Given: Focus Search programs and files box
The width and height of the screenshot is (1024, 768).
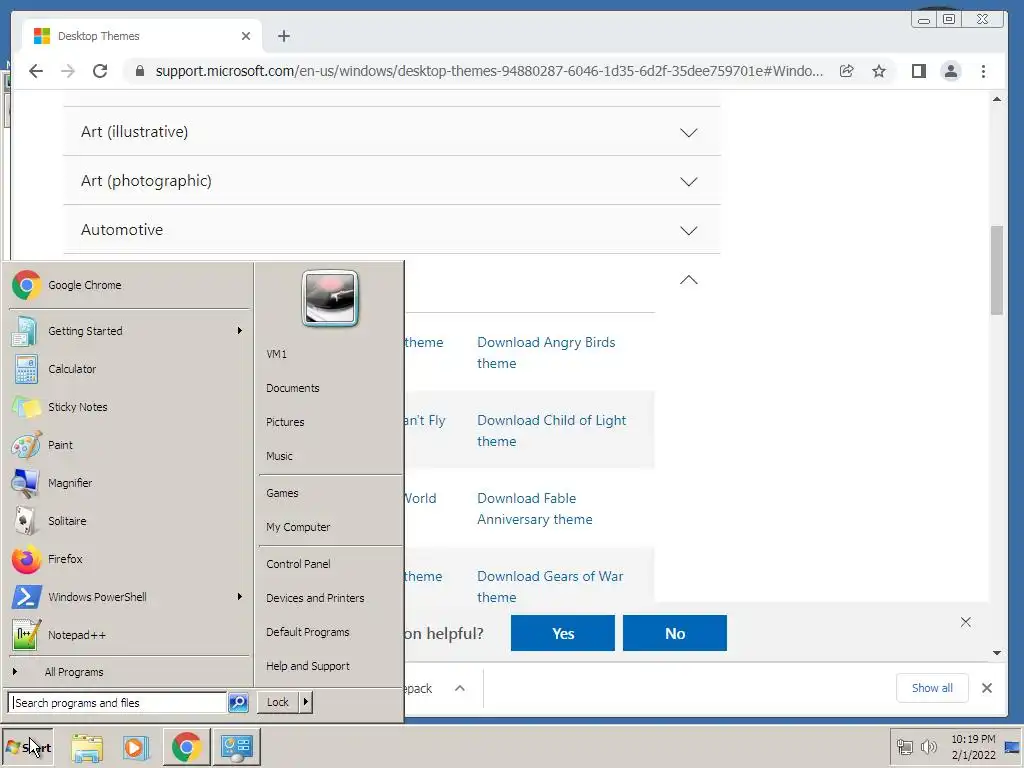Looking at the screenshot, I should pyautogui.click(x=118, y=703).
